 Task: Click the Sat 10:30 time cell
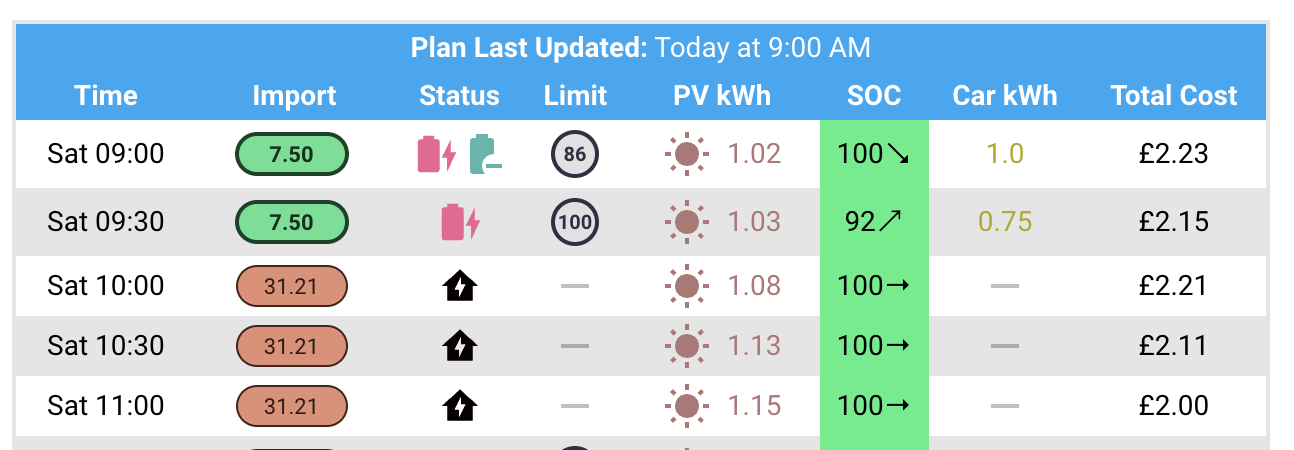pos(106,346)
